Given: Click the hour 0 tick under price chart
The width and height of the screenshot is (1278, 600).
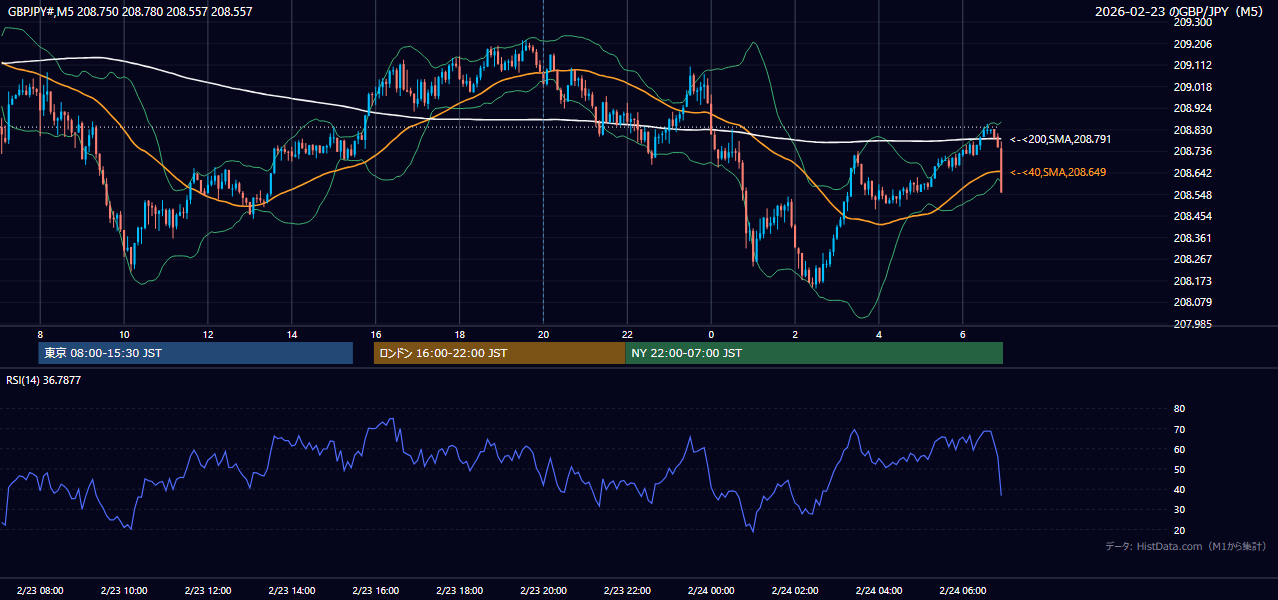Looking at the screenshot, I should tap(712, 334).
